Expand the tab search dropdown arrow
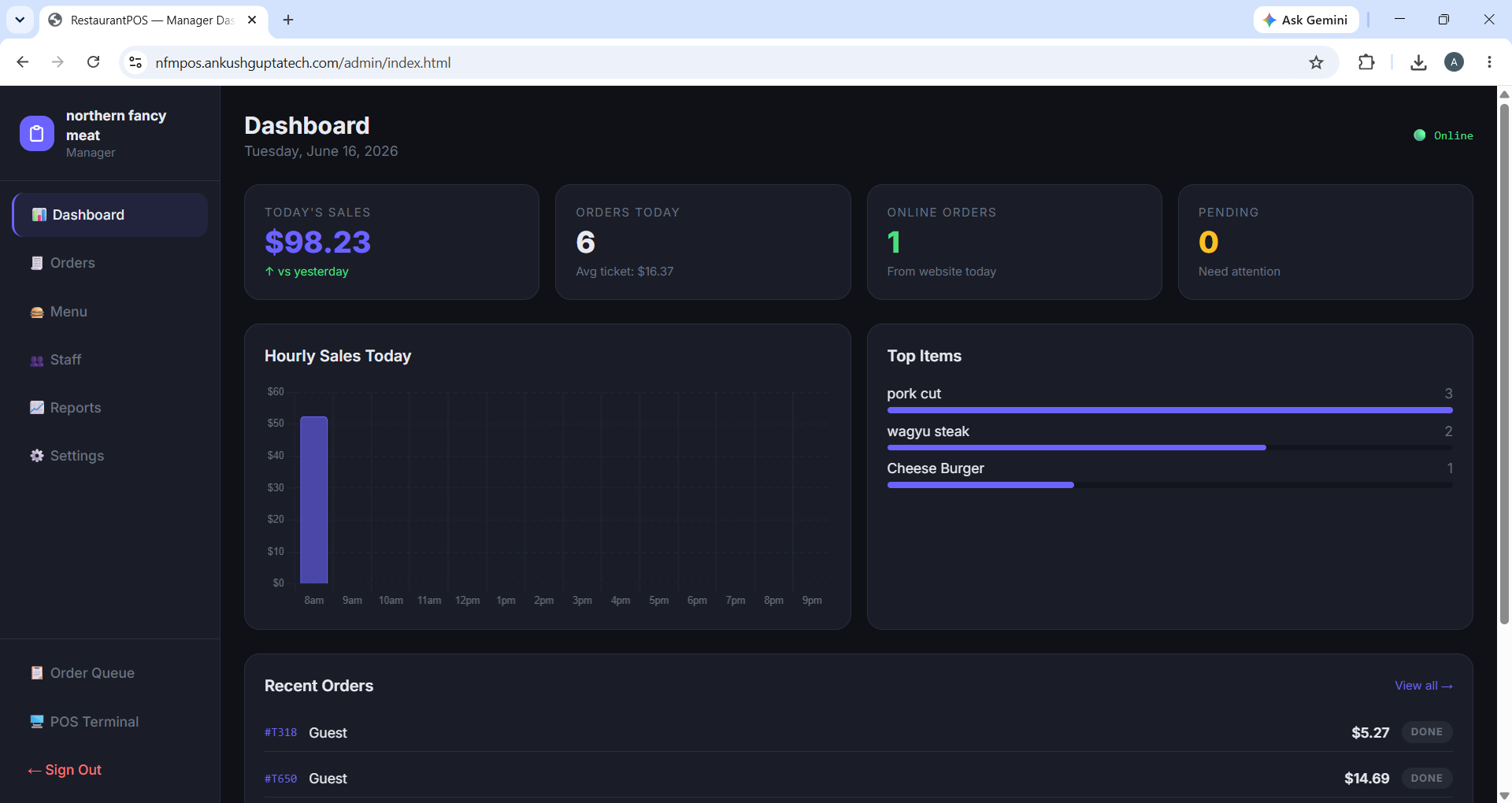The image size is (1512, 803). pyautogui.click(x=20, y=20)
